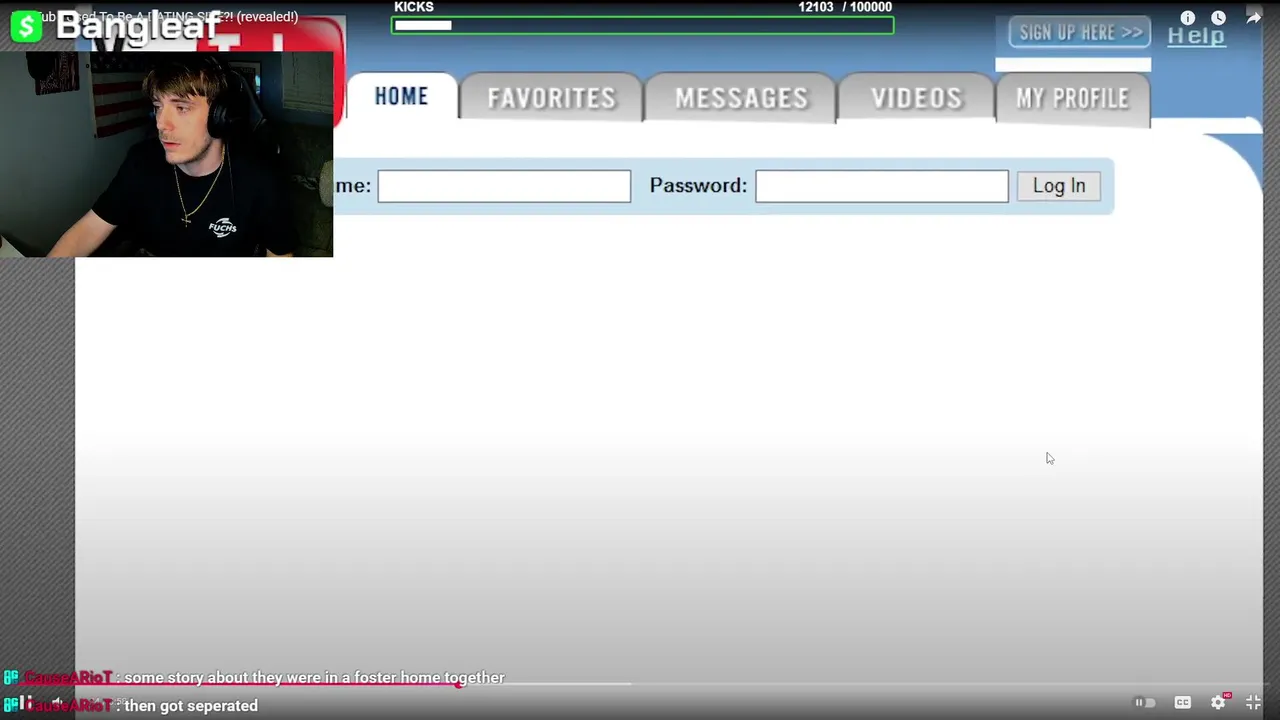Image resolution: width=1280 pixels, height=720 pixels.
Task: Focus the user name input field
Action: click(x=504, y=186)
